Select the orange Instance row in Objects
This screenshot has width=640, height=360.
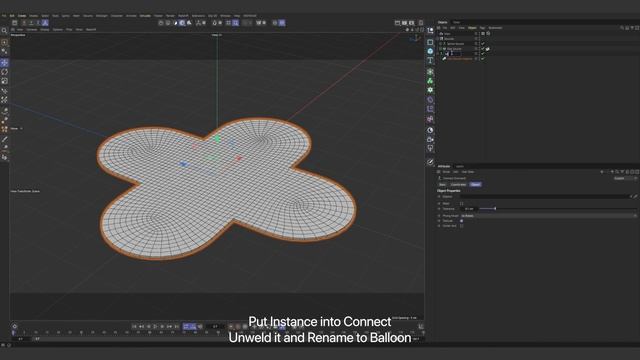pos(460,59)
